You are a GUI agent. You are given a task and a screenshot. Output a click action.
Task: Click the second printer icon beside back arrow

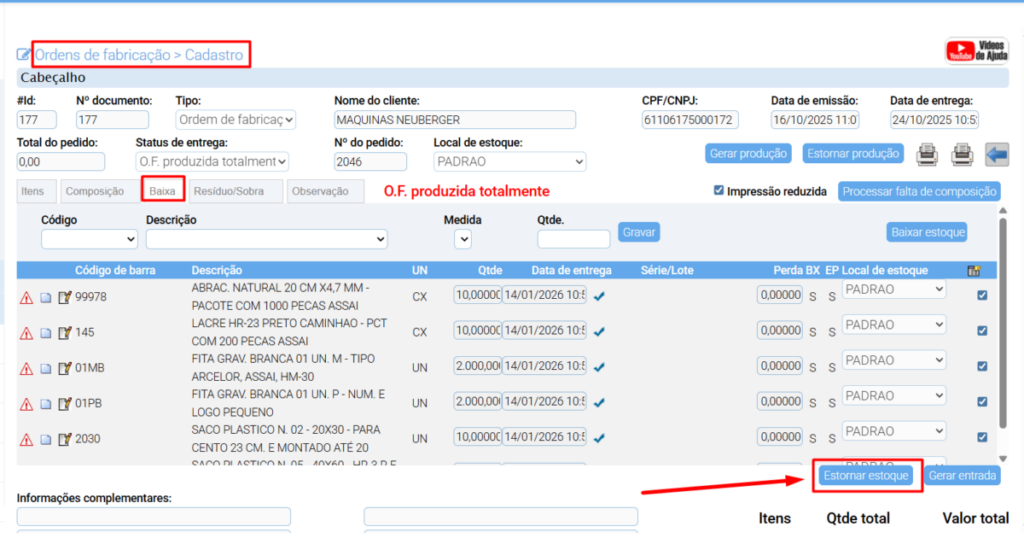tap(962, 155)
